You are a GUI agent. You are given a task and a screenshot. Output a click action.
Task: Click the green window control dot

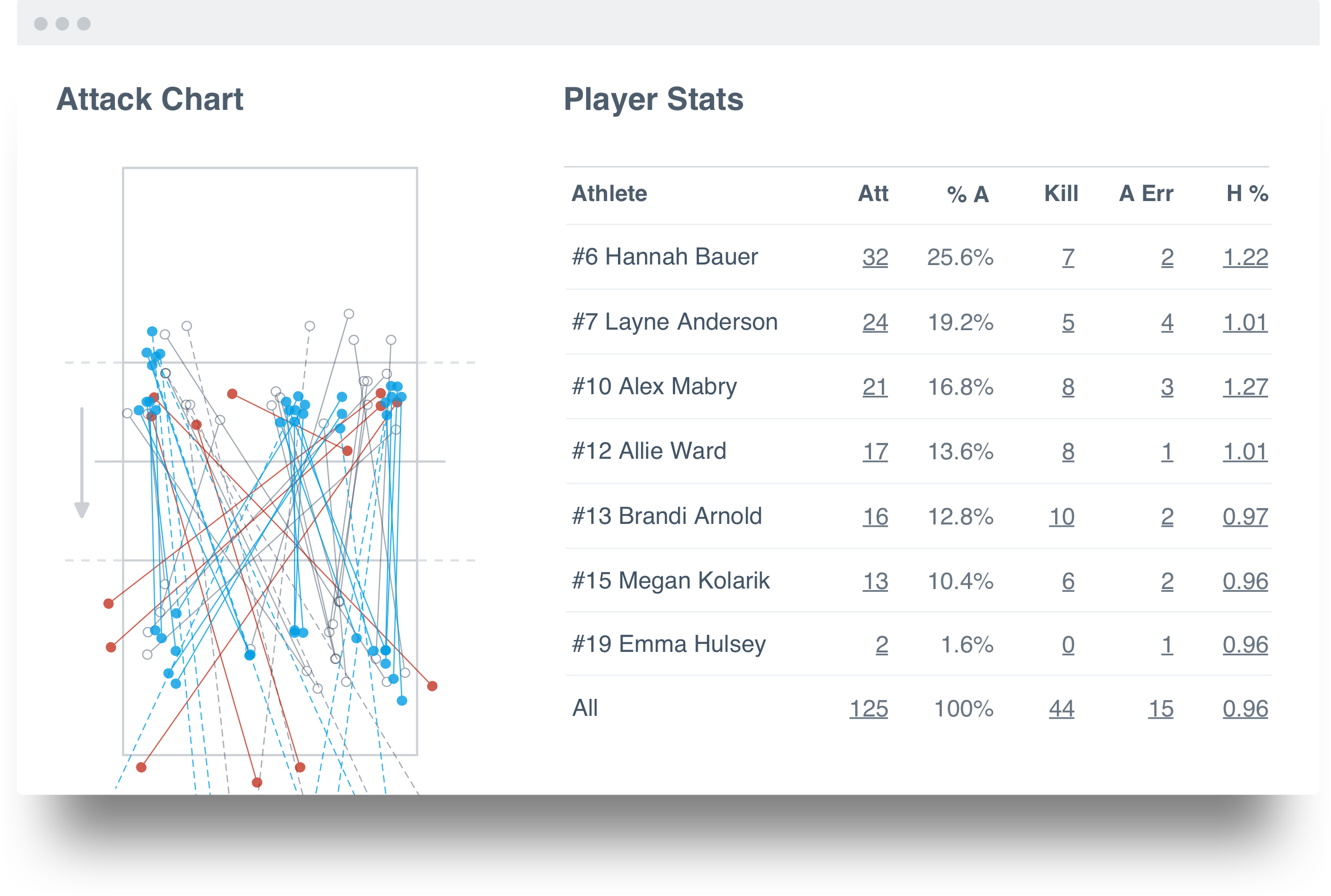point(84,23)
